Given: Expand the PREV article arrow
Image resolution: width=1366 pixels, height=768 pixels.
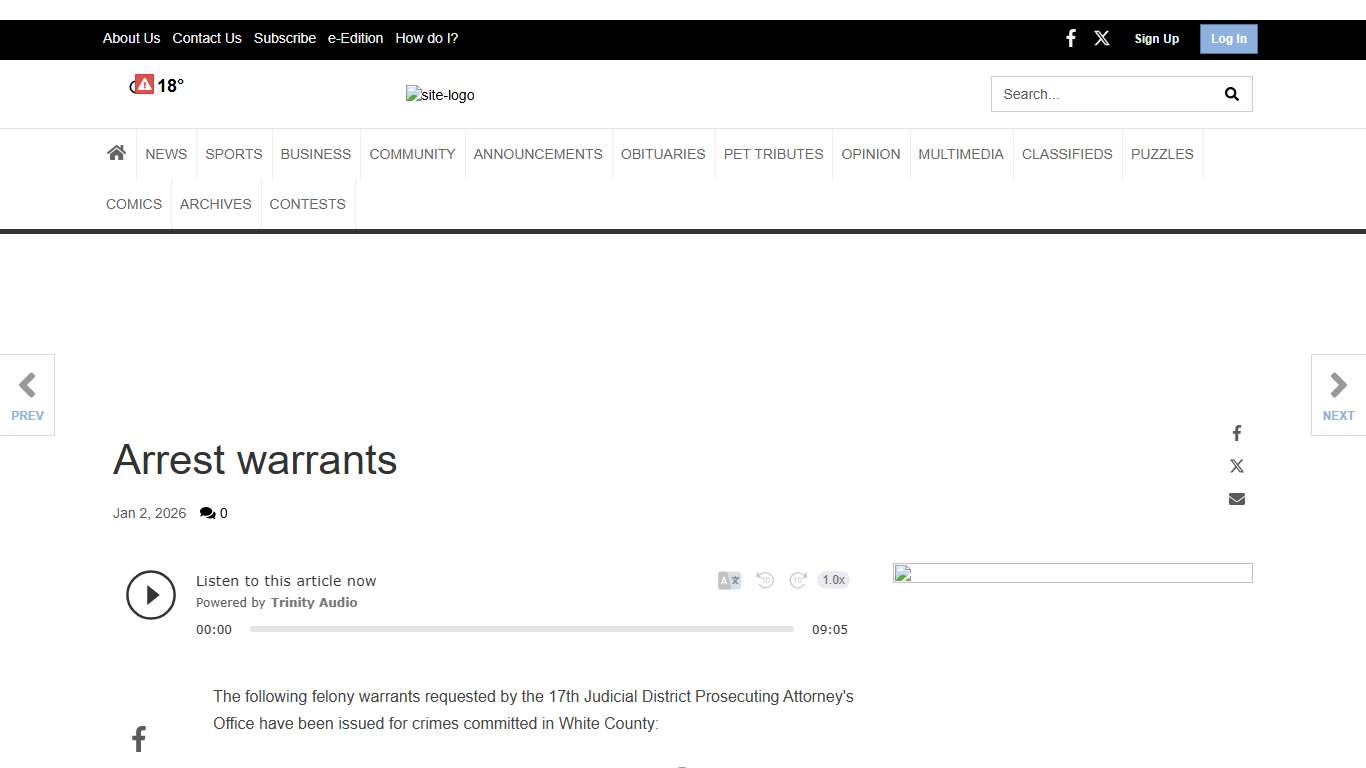Looking at the screenshot, I should 27,394.
